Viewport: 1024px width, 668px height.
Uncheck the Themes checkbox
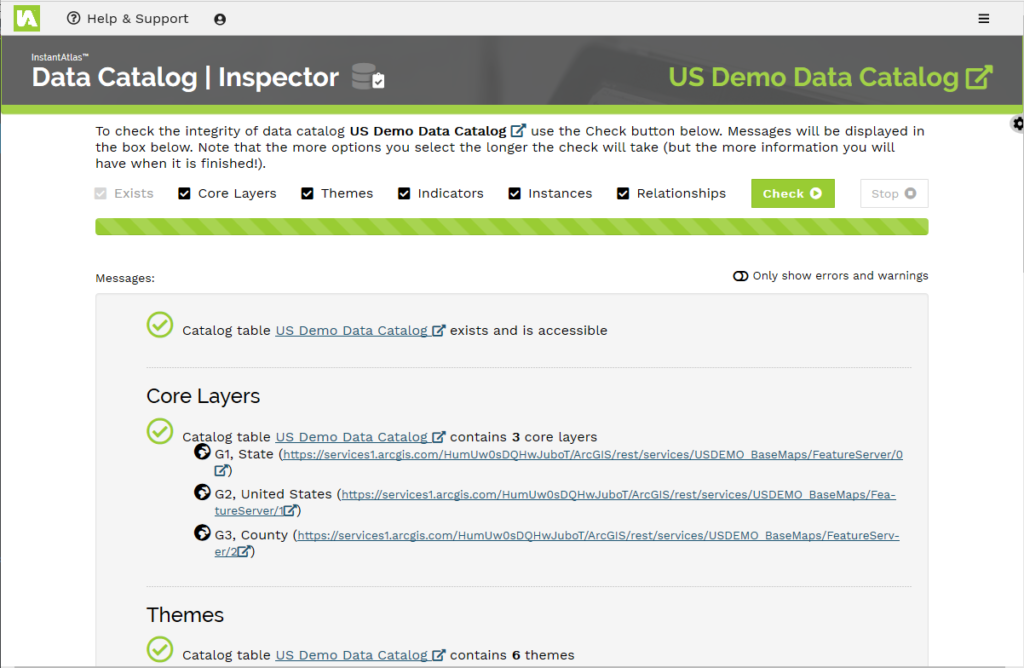pos(307,193)
